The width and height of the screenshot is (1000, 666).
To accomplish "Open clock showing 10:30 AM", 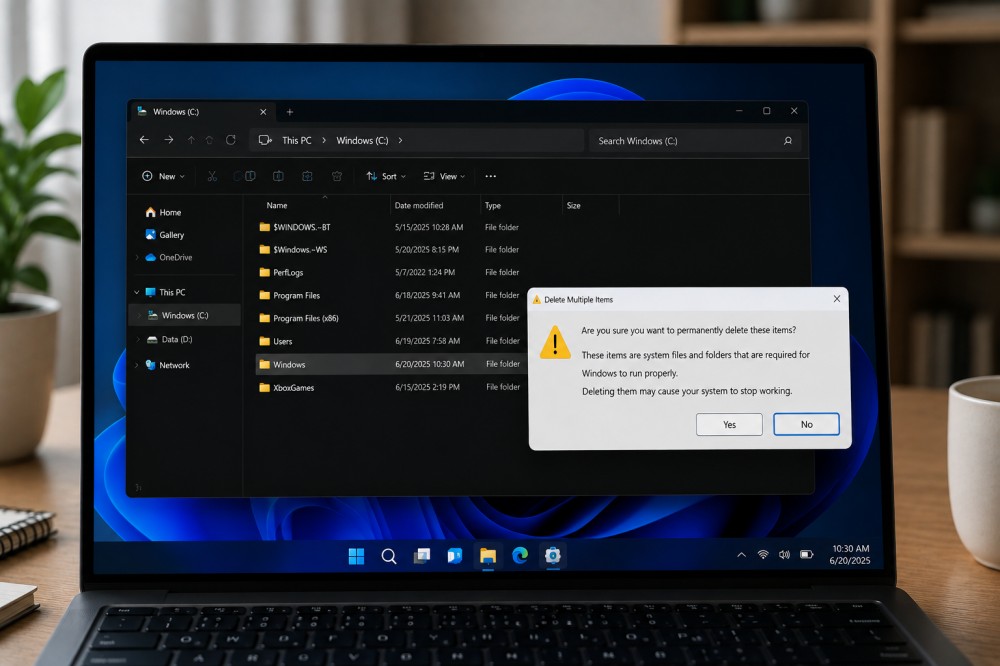I will [x=850, y=549].
